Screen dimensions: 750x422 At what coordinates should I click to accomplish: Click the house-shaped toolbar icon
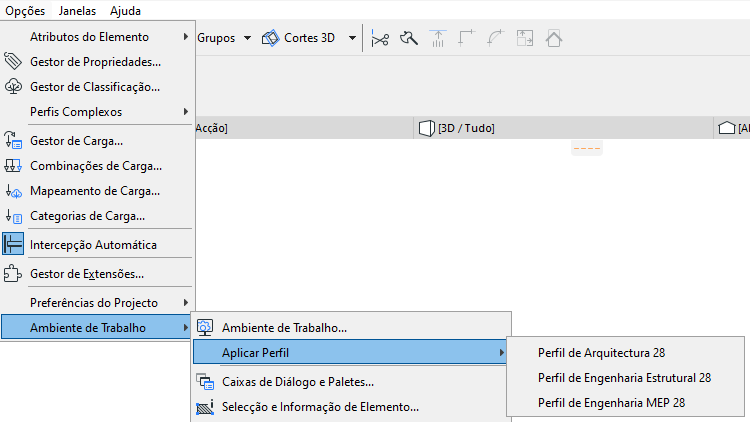[554, 38]
